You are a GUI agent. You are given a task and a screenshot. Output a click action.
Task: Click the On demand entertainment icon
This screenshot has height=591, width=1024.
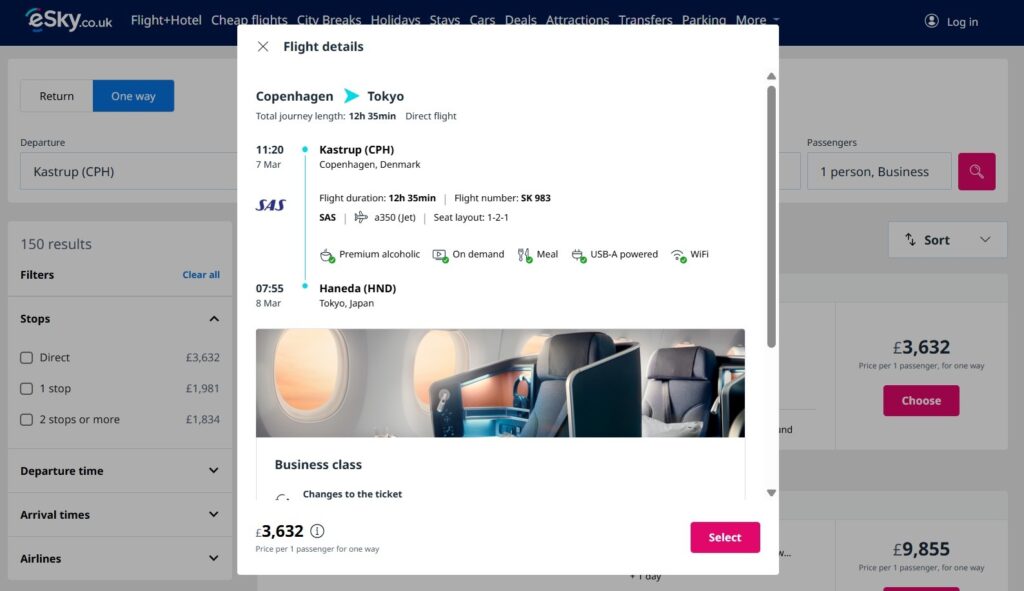click(x=441, y=254)
